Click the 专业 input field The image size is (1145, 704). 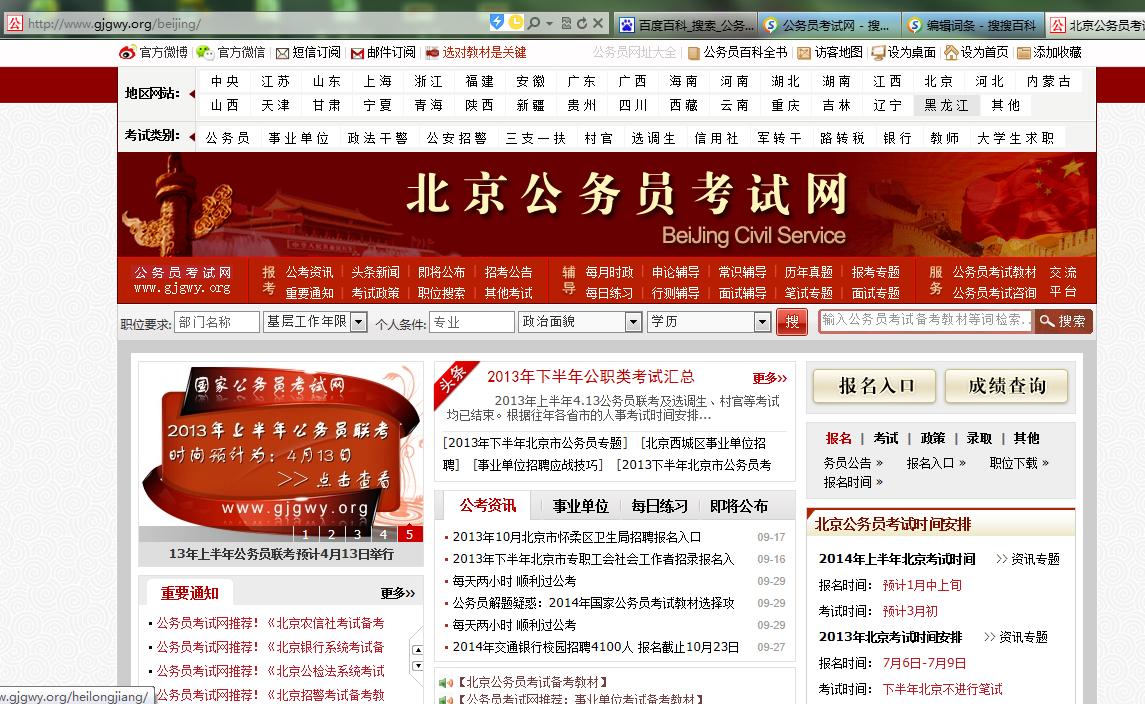pyautogui.click(x=472, y=322)
